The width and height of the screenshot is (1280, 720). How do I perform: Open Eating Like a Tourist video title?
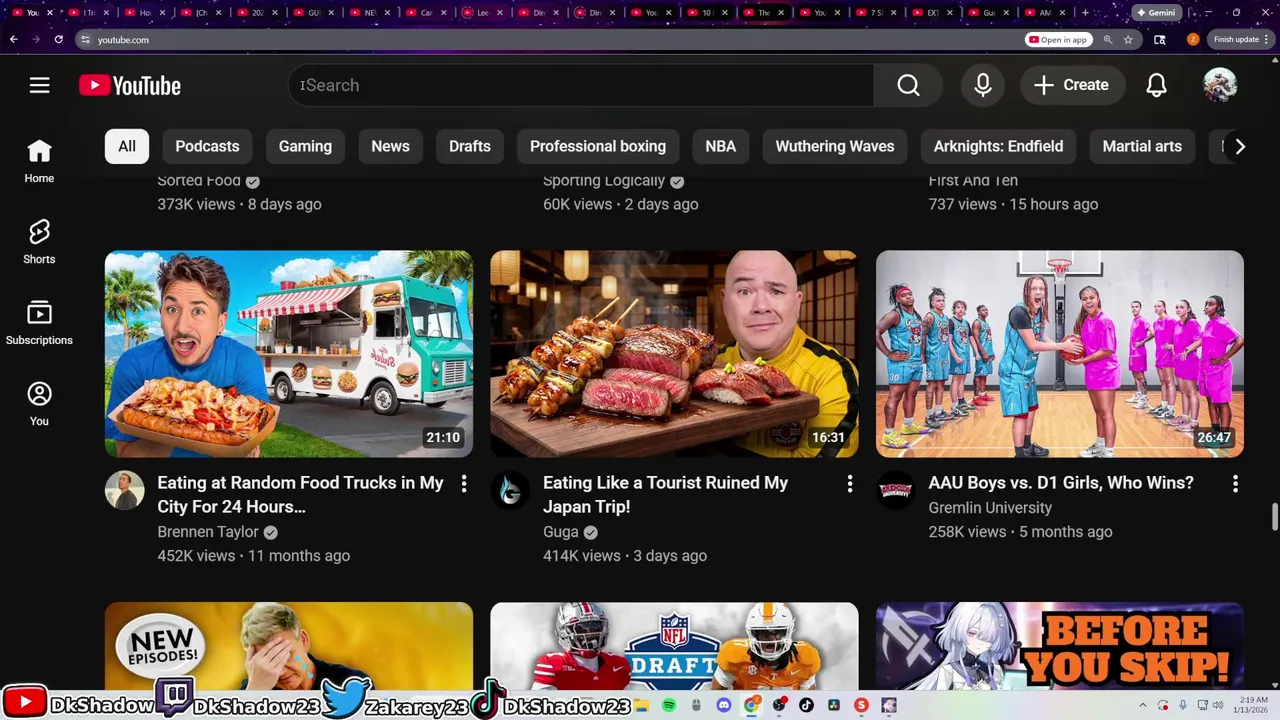665,494
